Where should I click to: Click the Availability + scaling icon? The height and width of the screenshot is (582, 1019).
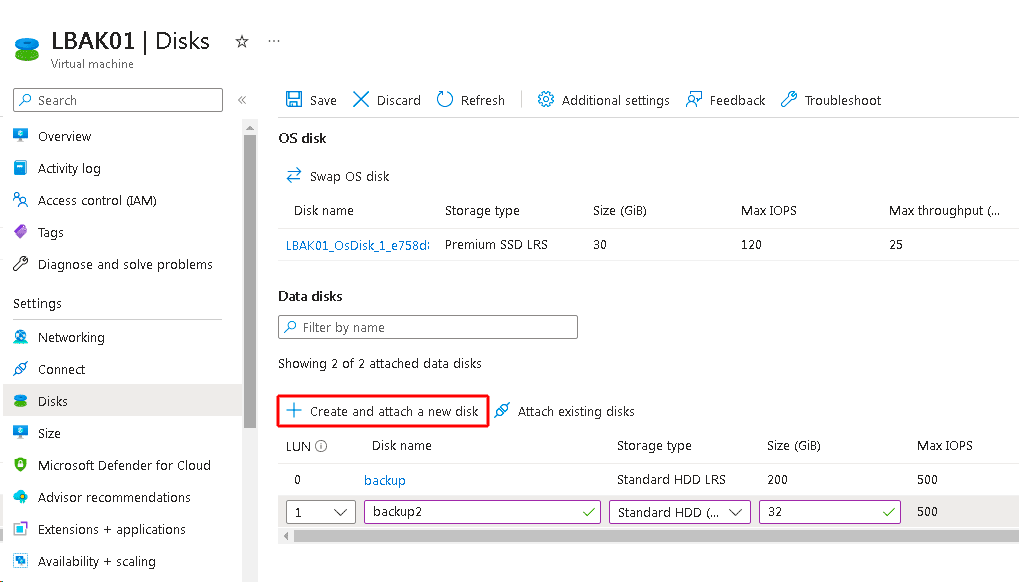coord(21,560)
